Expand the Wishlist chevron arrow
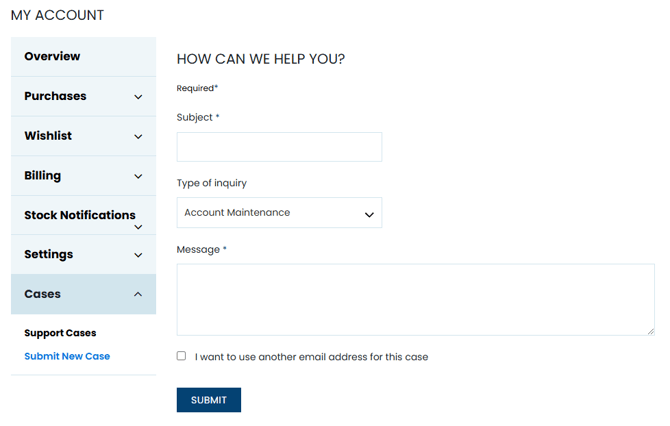This screenshot has height=426, width=670. pyautogui.click(x=138, y=136)
